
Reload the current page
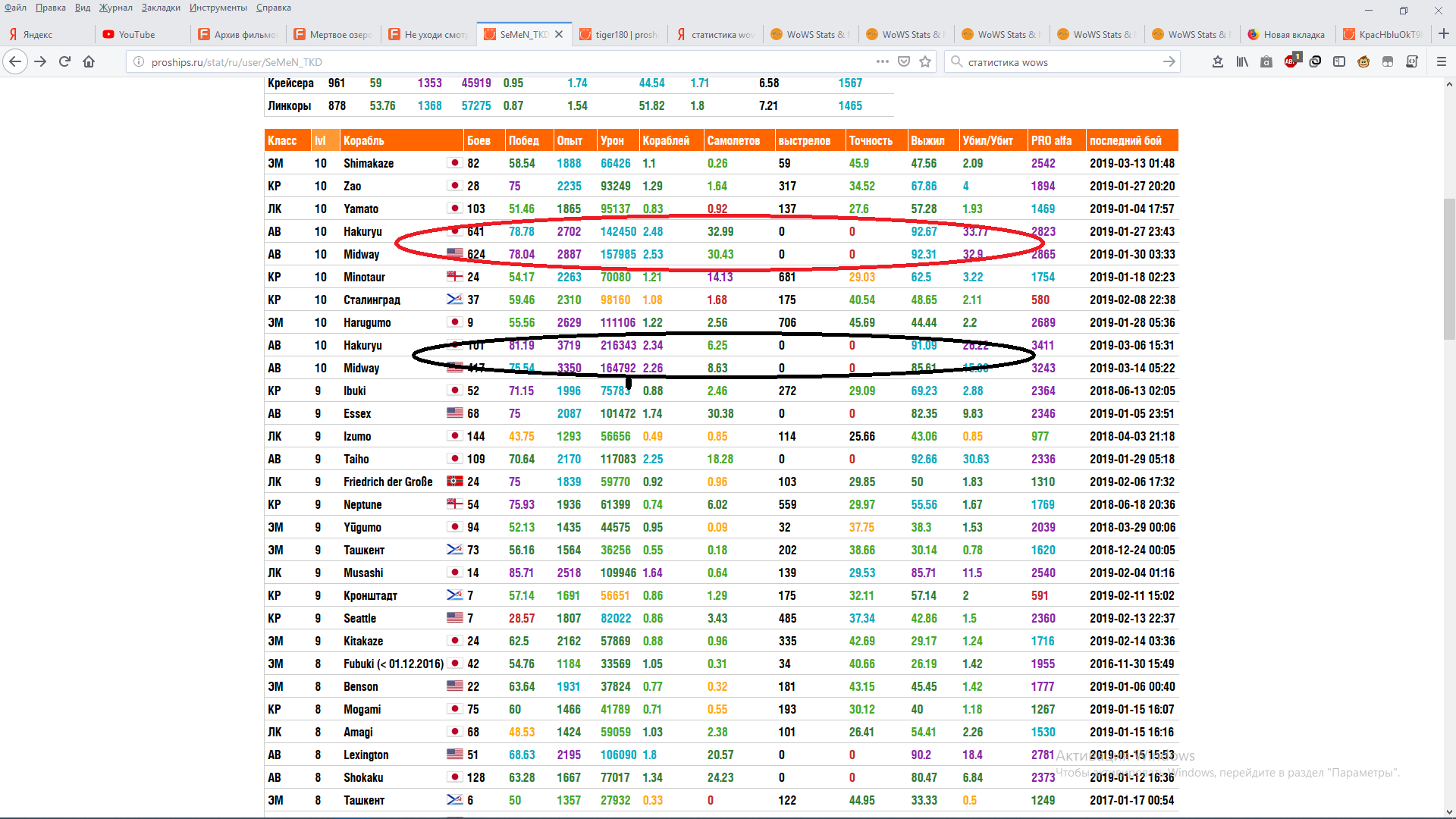64,62
